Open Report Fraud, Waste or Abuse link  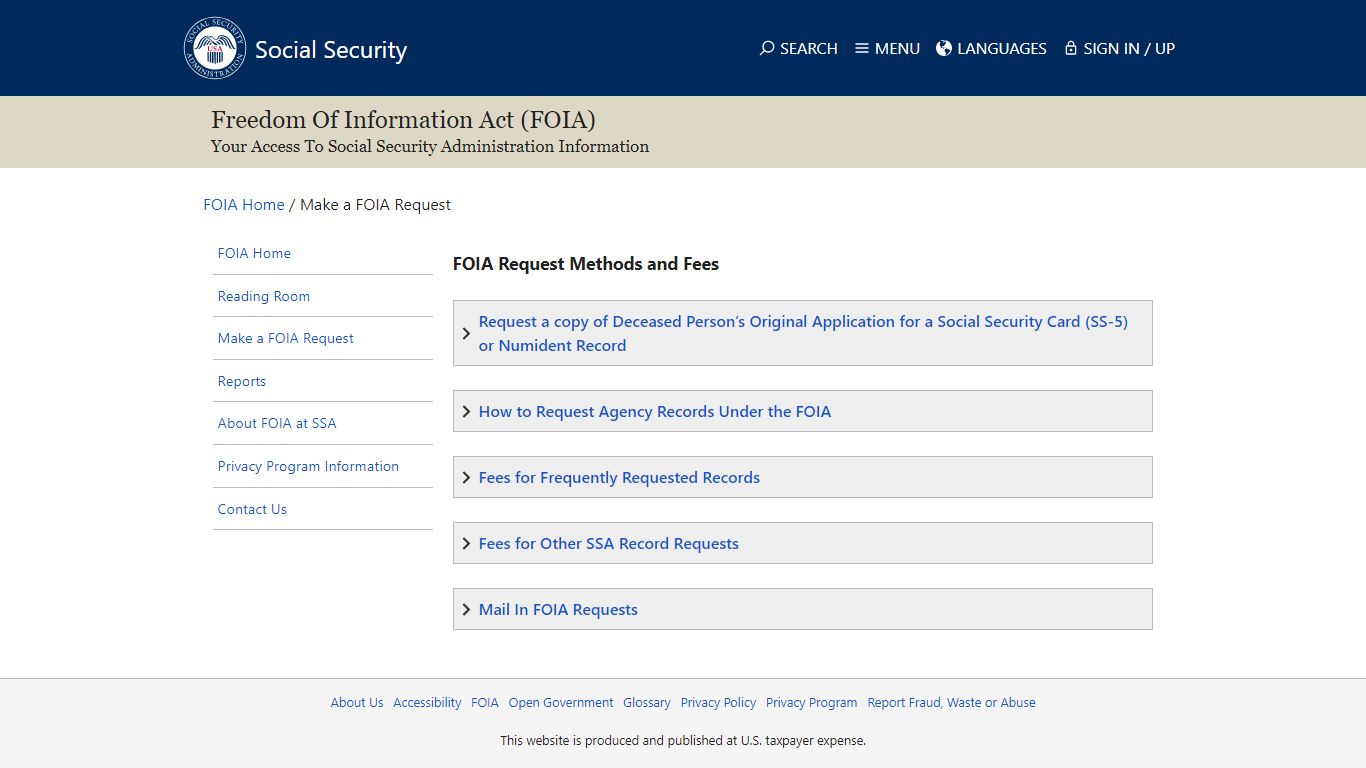(951, 702)
